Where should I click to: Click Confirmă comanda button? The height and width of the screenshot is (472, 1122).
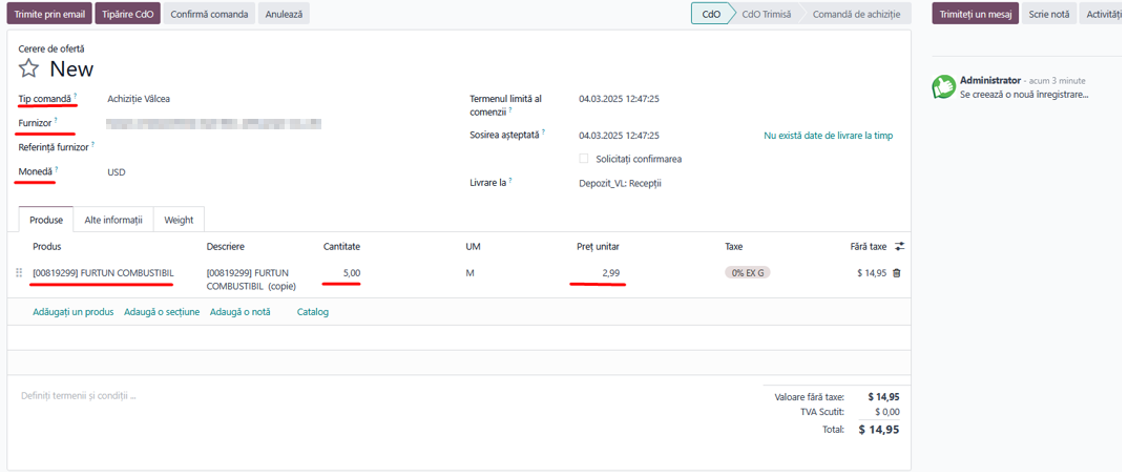point(209,14)
